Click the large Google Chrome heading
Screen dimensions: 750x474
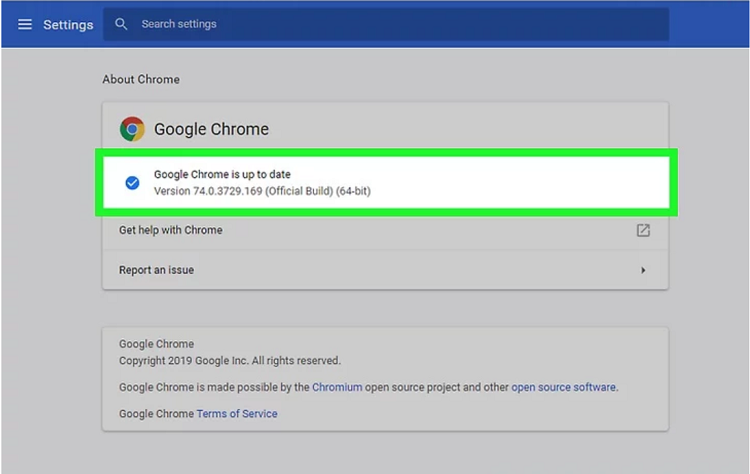point(211,129)
